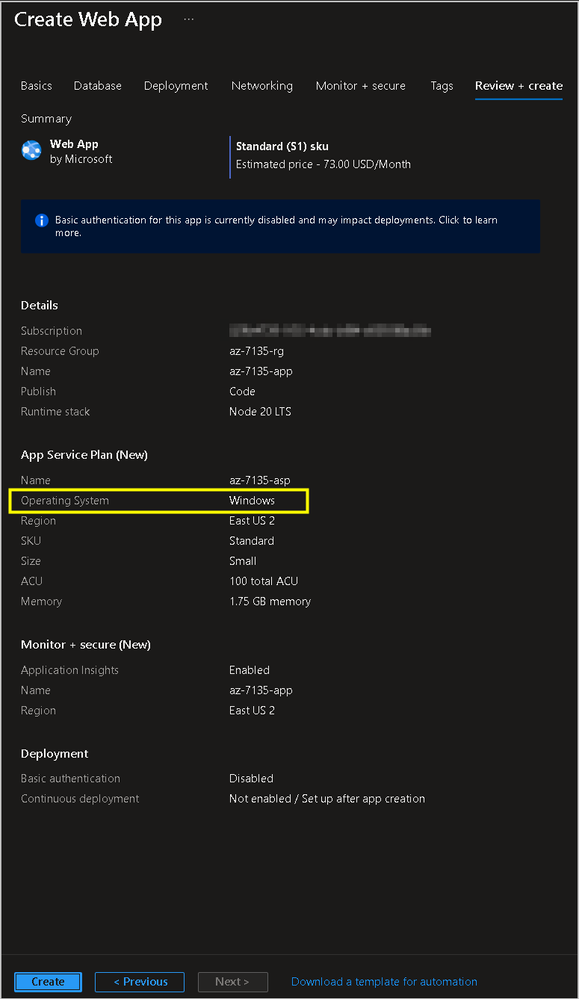Click the Create button
Image resolution: width=579 pixels, height=999 pixels.
point(48,982)
